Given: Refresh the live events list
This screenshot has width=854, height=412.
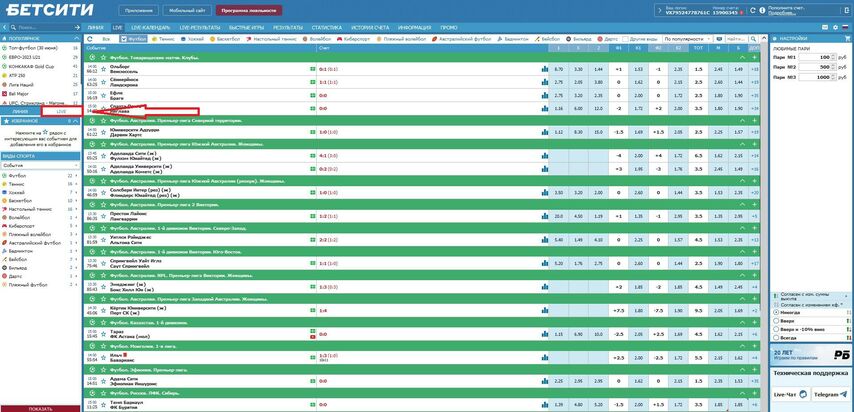Looking at the screenshot, I should click(x=90, y=39).
